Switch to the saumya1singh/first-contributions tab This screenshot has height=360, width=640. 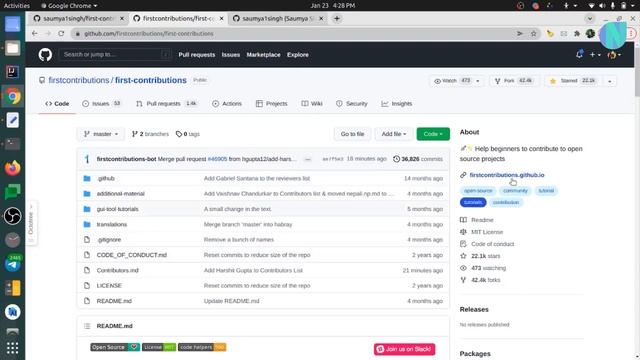78,18
